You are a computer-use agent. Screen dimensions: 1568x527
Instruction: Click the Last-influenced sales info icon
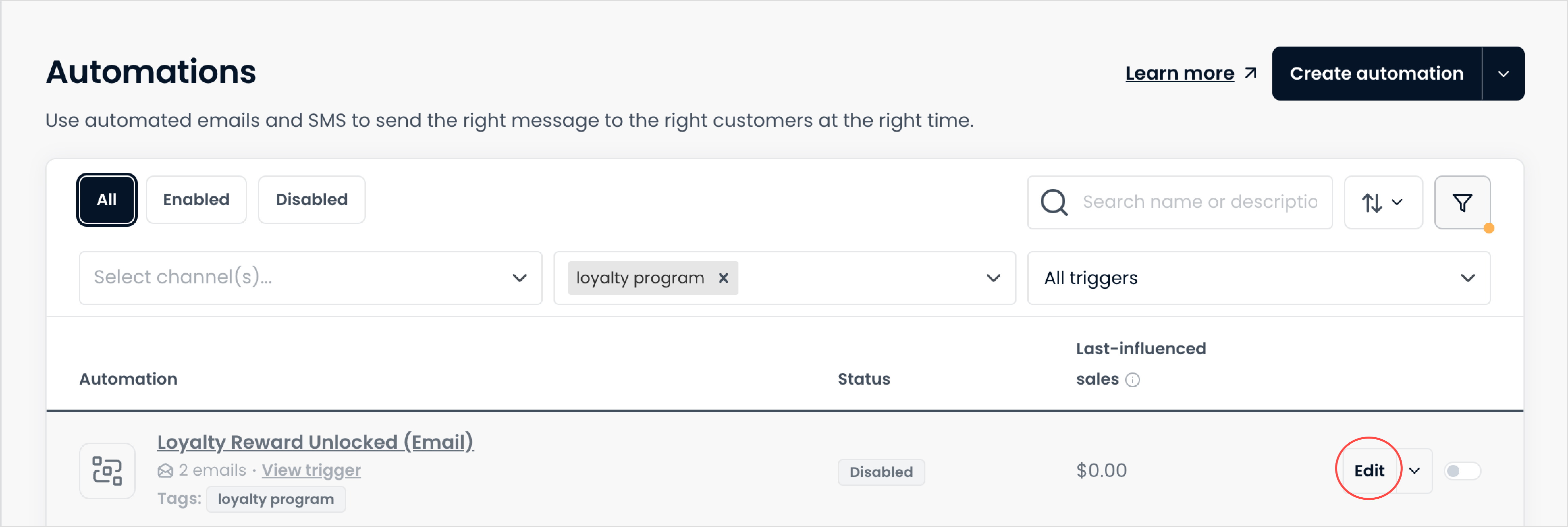1132,380
